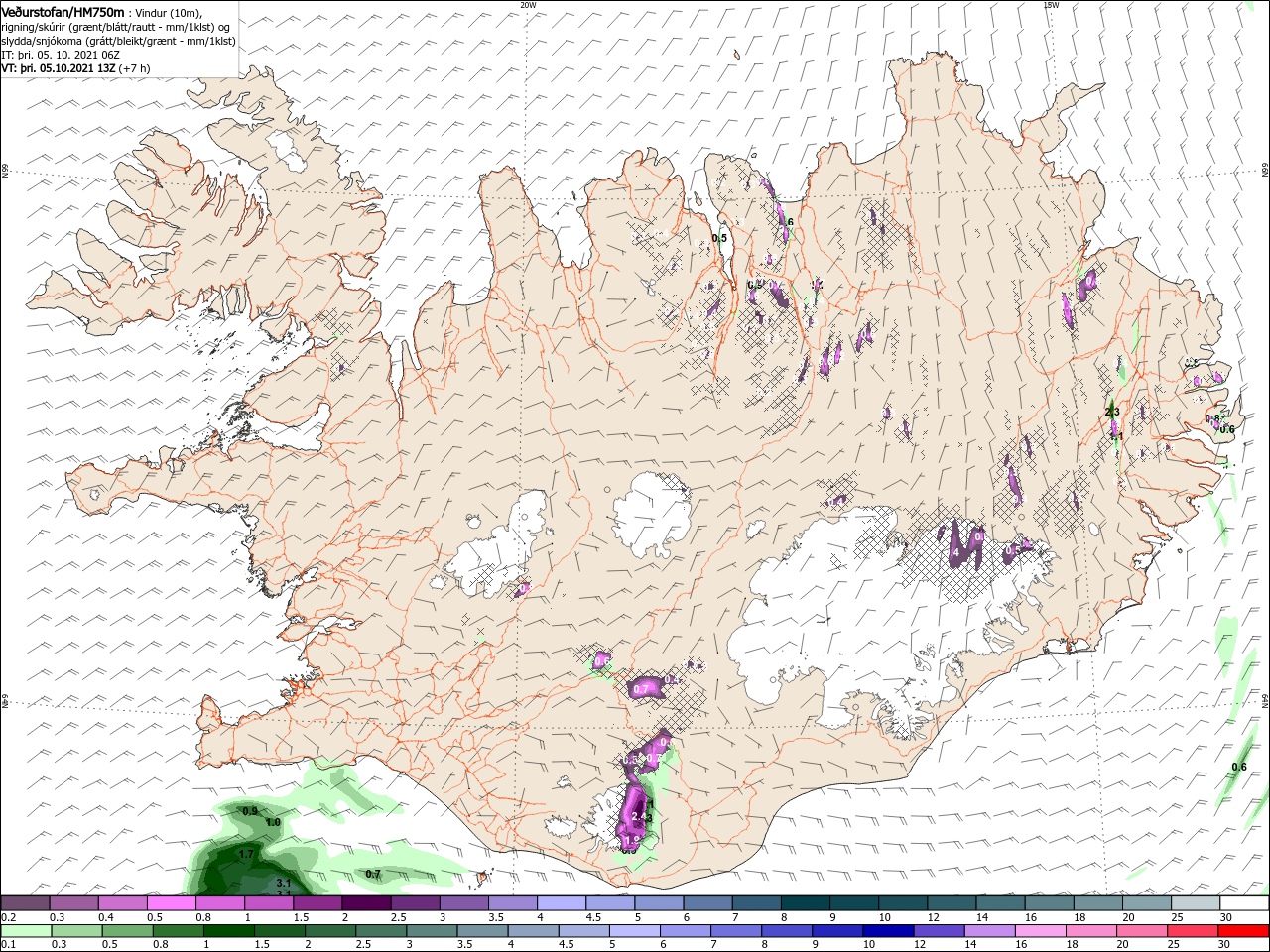
Task: Click the 'VT: þri. 05.10.2021 13Z (+7 h)' line
Action: pos(76,68)
